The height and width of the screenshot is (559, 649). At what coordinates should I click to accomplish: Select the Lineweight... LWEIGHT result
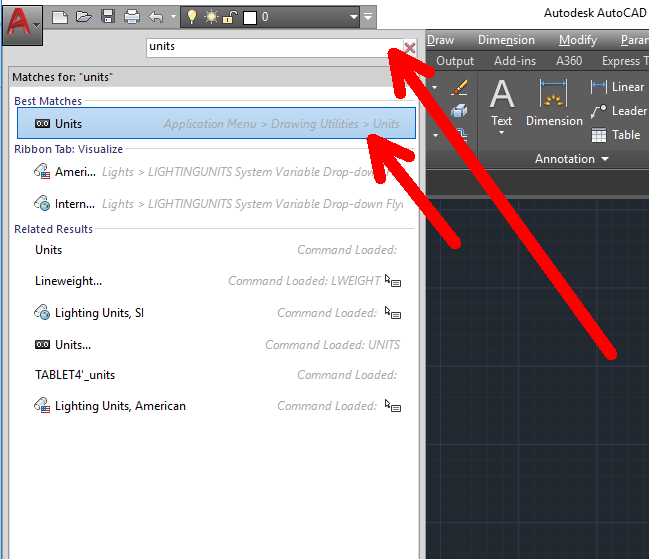tap(216, 281)
